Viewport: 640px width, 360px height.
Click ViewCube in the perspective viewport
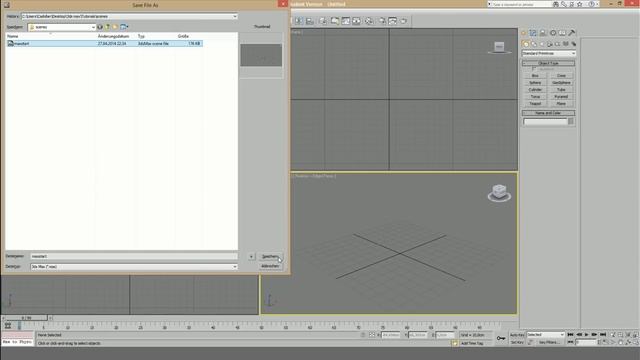coord(499,193)
